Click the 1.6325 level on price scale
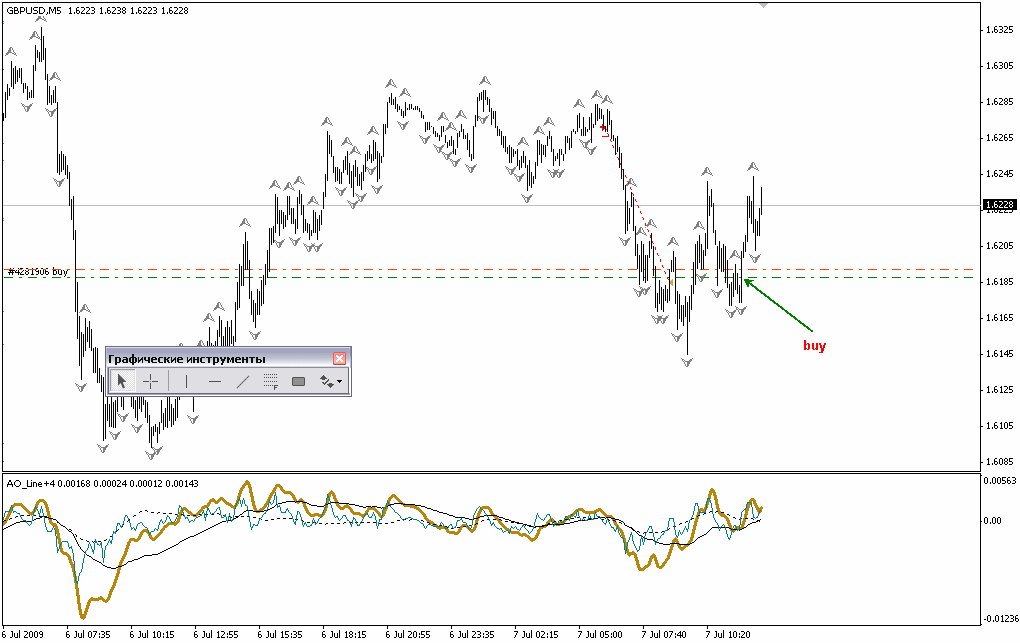Screen dimensions: 1020x643 tap(999, 30)
